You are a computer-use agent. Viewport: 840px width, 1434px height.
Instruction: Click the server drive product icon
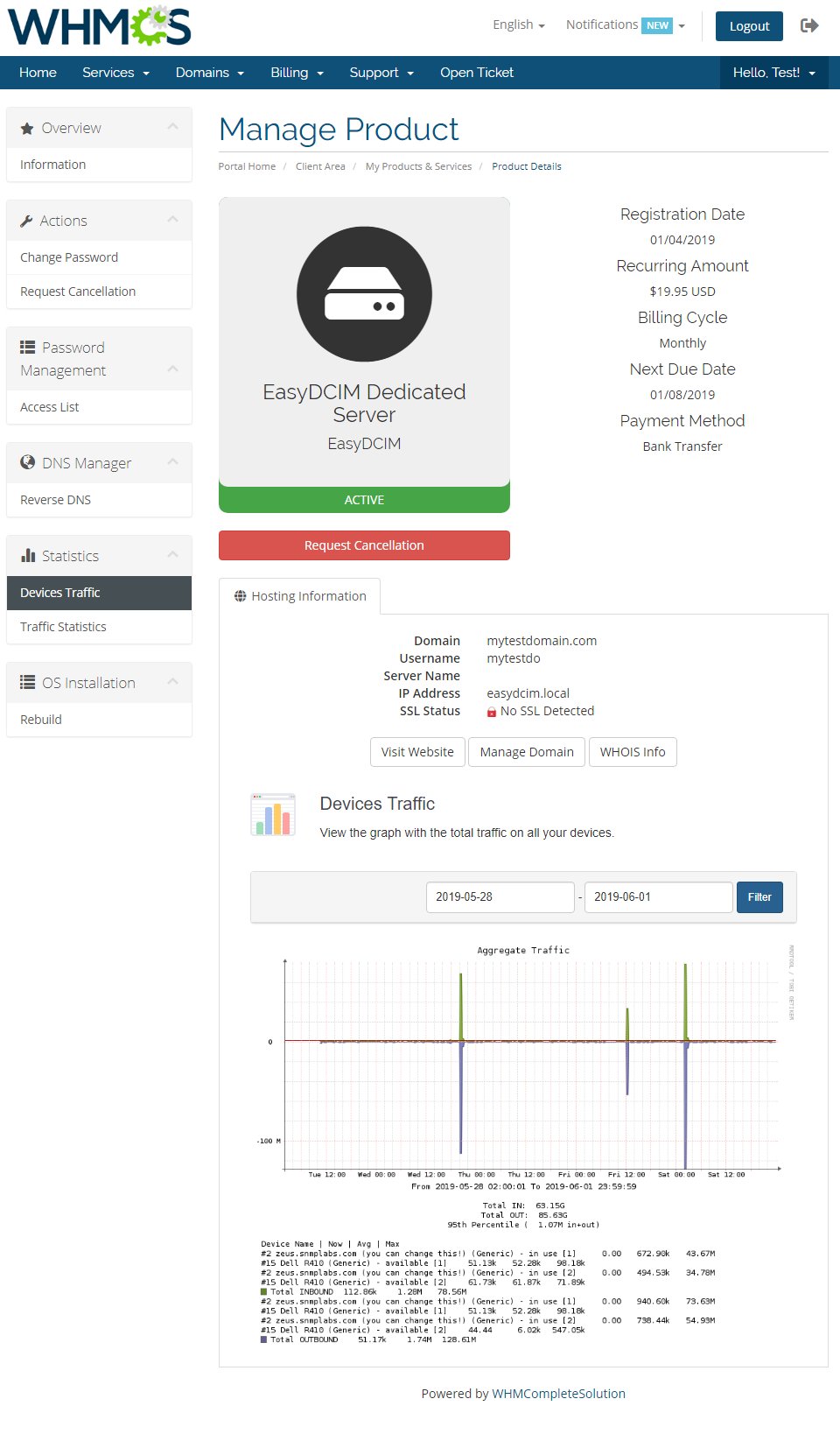point(364,294)
